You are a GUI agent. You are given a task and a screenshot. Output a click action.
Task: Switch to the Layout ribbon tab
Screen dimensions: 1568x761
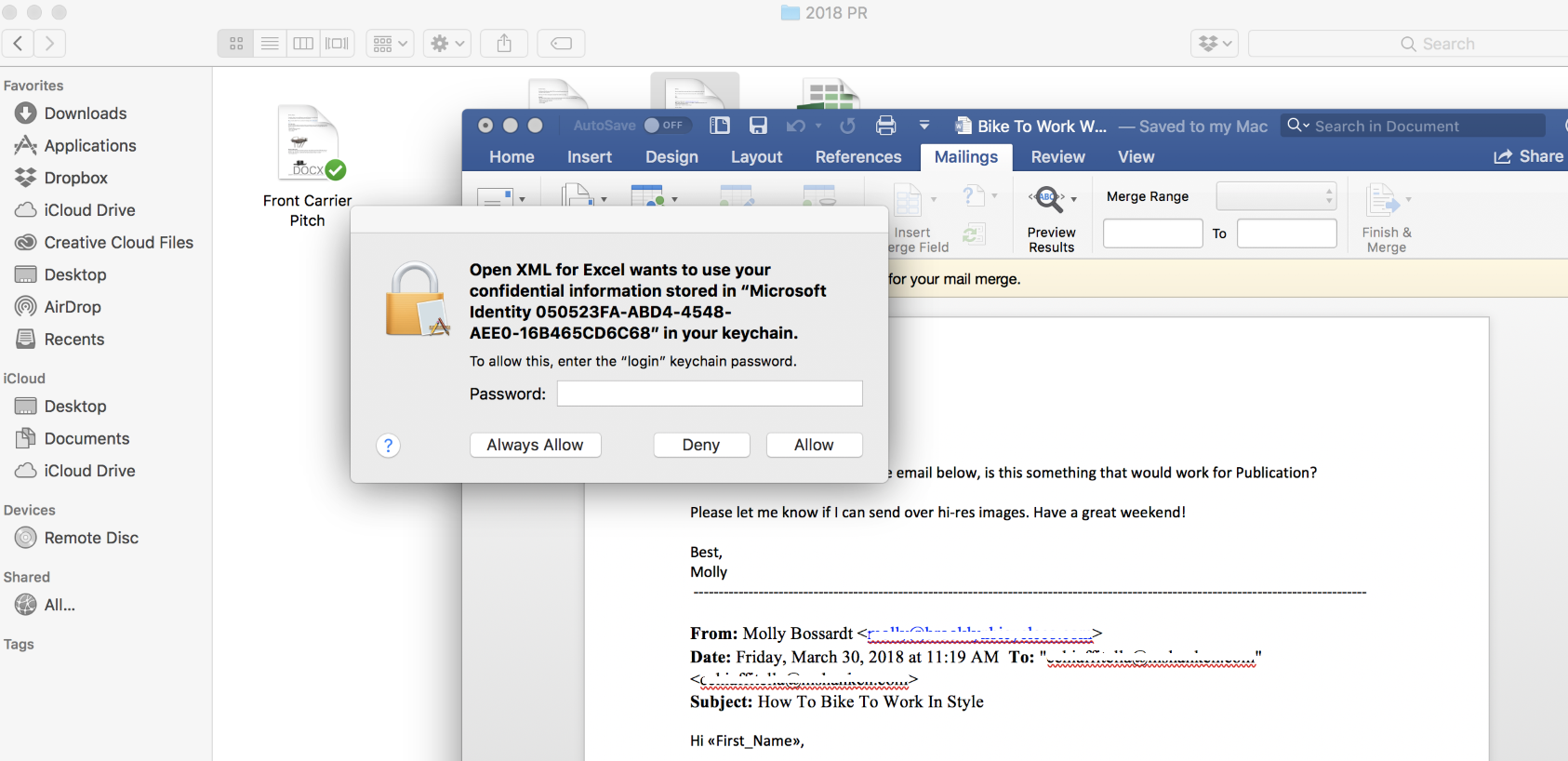click(x=756, y=157)
